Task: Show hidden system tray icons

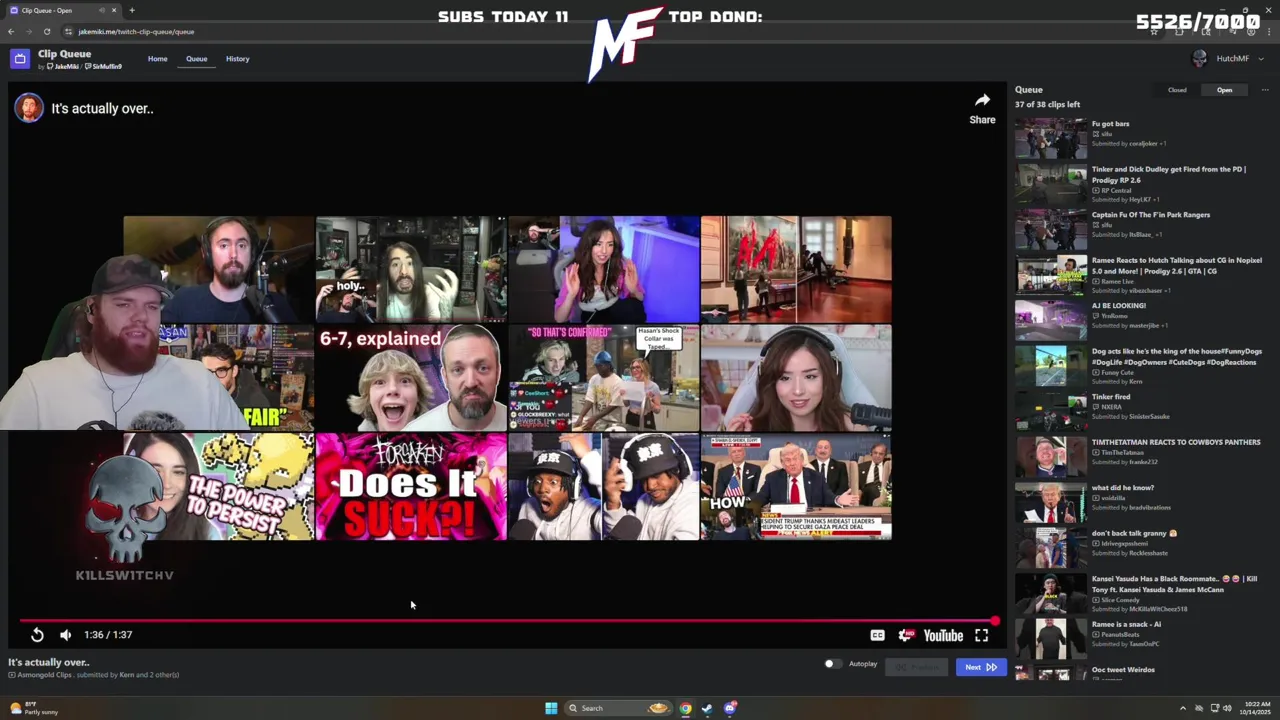Action: (1183, 708)
